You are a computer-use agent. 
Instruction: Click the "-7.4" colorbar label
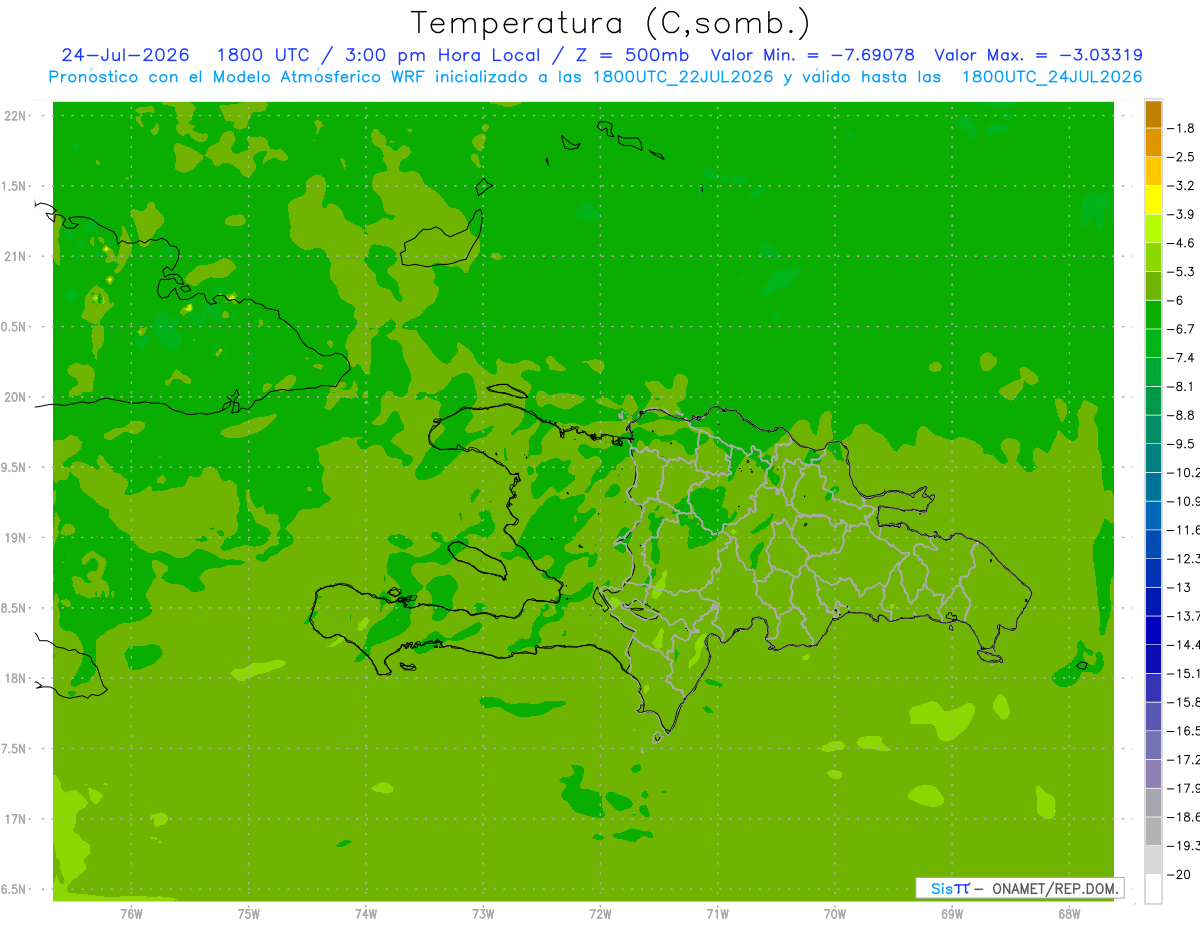tap(1182, 358)
